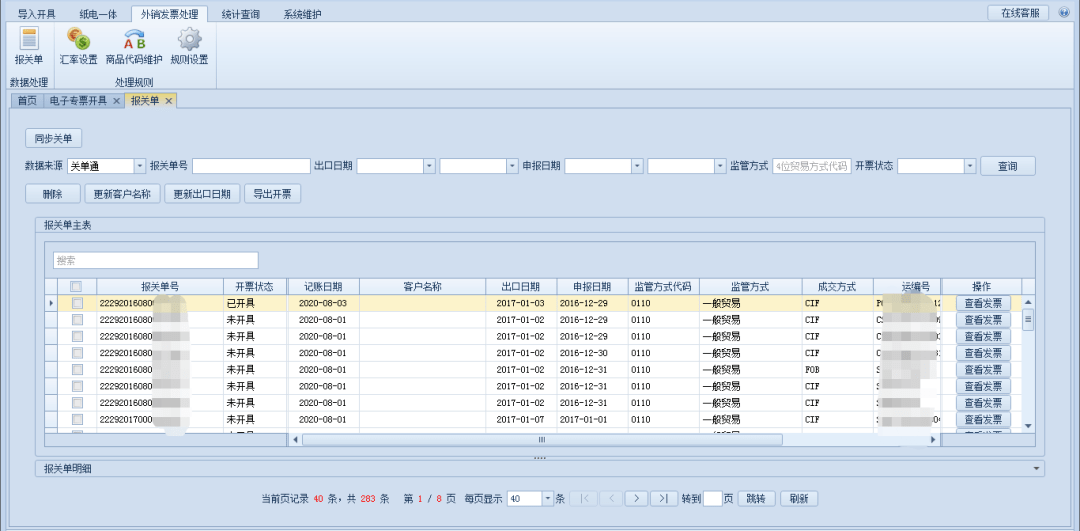Click the 已开具 status cell
Screen dimensions: 1080x531
point(254,303)
